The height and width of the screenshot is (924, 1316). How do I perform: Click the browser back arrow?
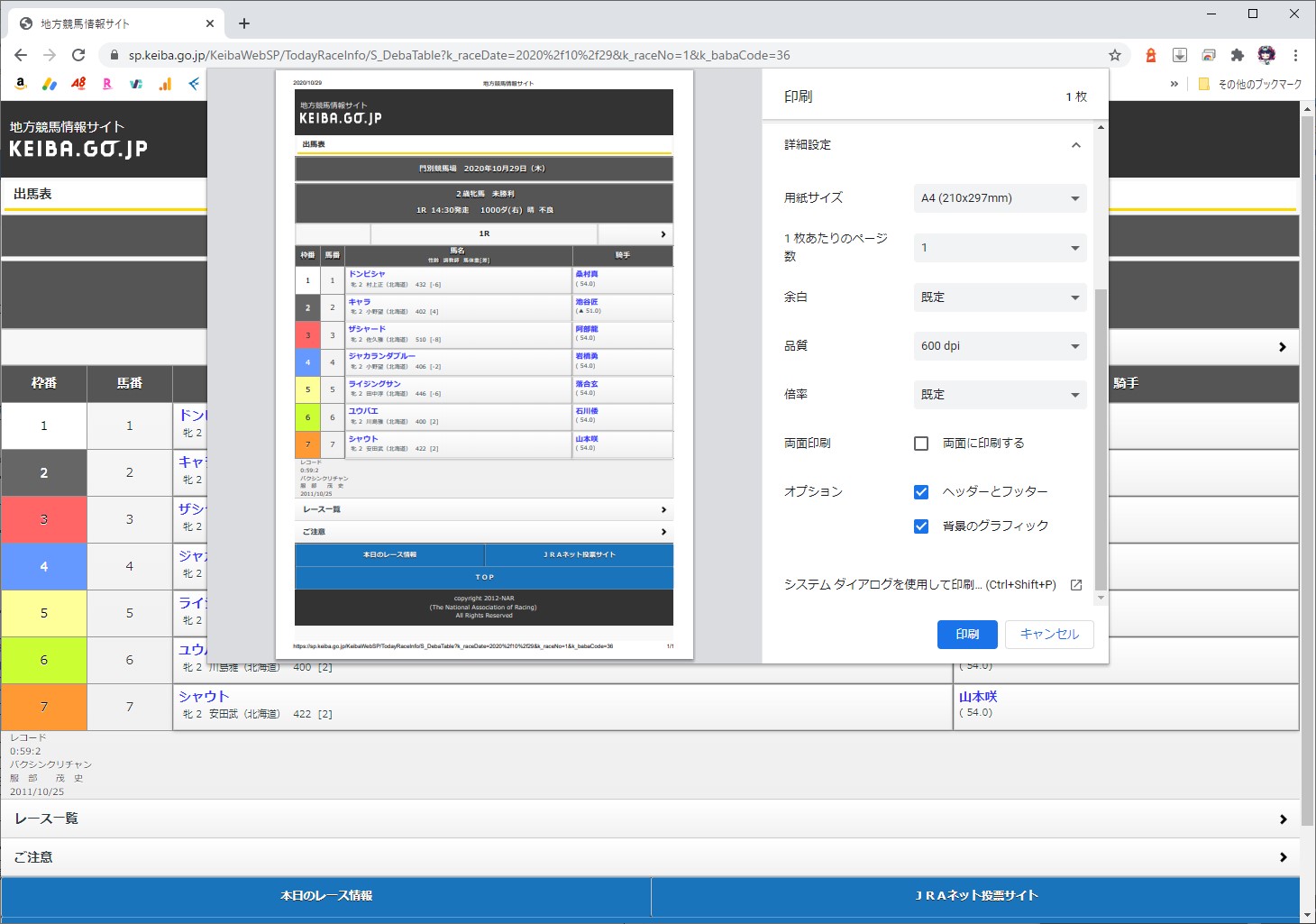[x=21, y=55]
